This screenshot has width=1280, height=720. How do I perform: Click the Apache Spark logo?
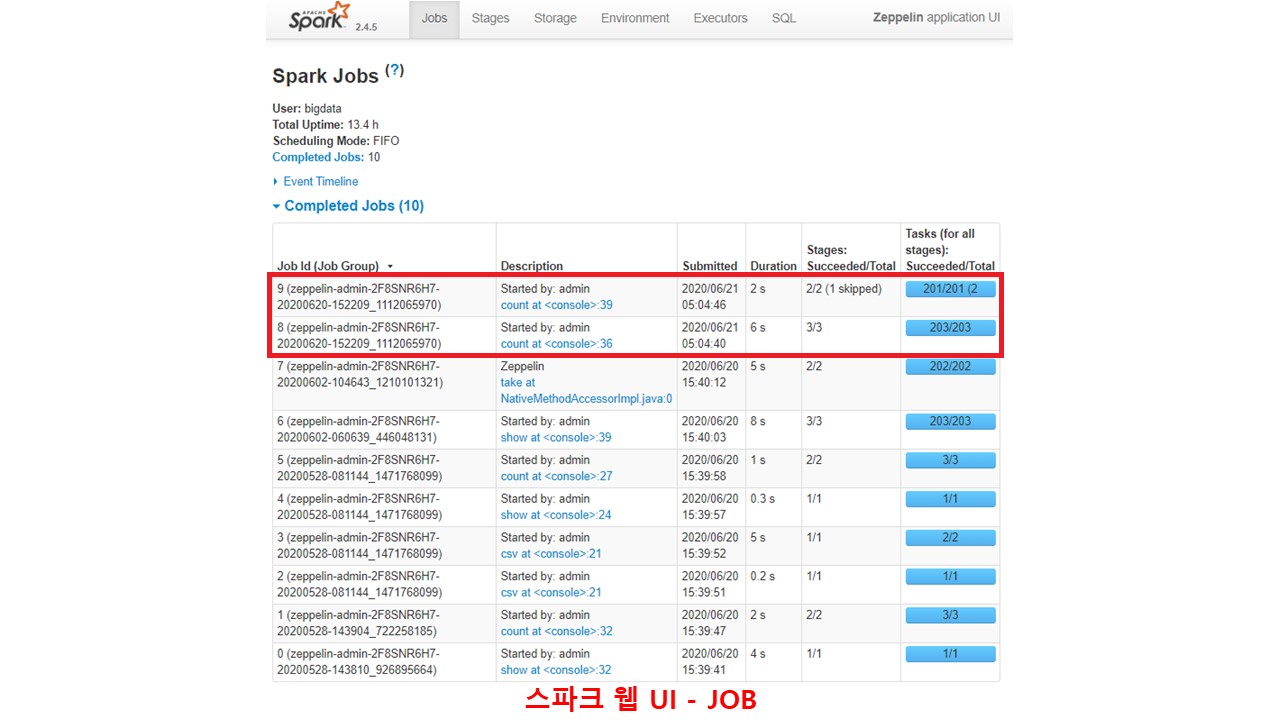[x=320, y=18]
